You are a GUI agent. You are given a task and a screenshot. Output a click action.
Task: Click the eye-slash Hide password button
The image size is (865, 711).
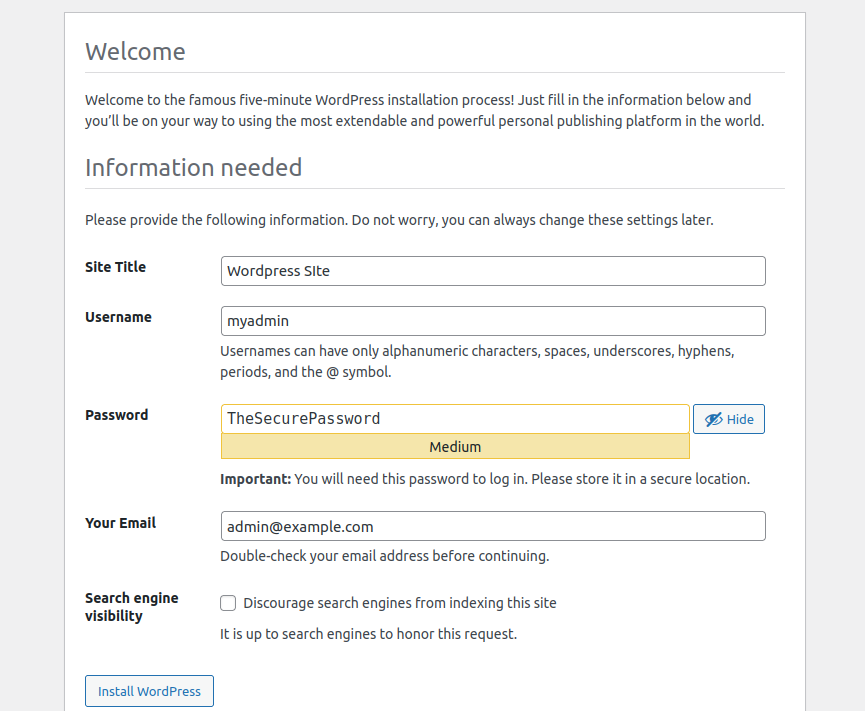point(728,419)
